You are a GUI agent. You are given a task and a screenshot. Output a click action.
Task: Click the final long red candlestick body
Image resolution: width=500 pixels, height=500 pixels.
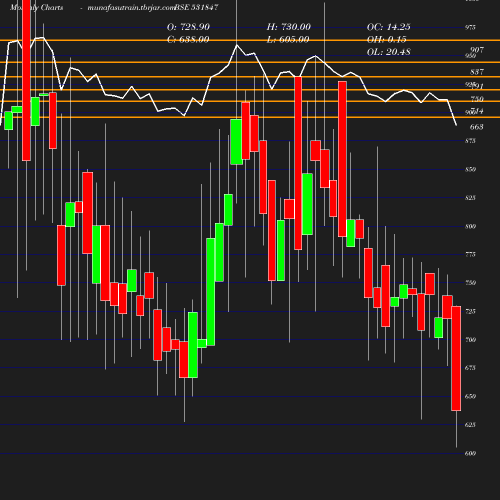click(x=456, y=358)
